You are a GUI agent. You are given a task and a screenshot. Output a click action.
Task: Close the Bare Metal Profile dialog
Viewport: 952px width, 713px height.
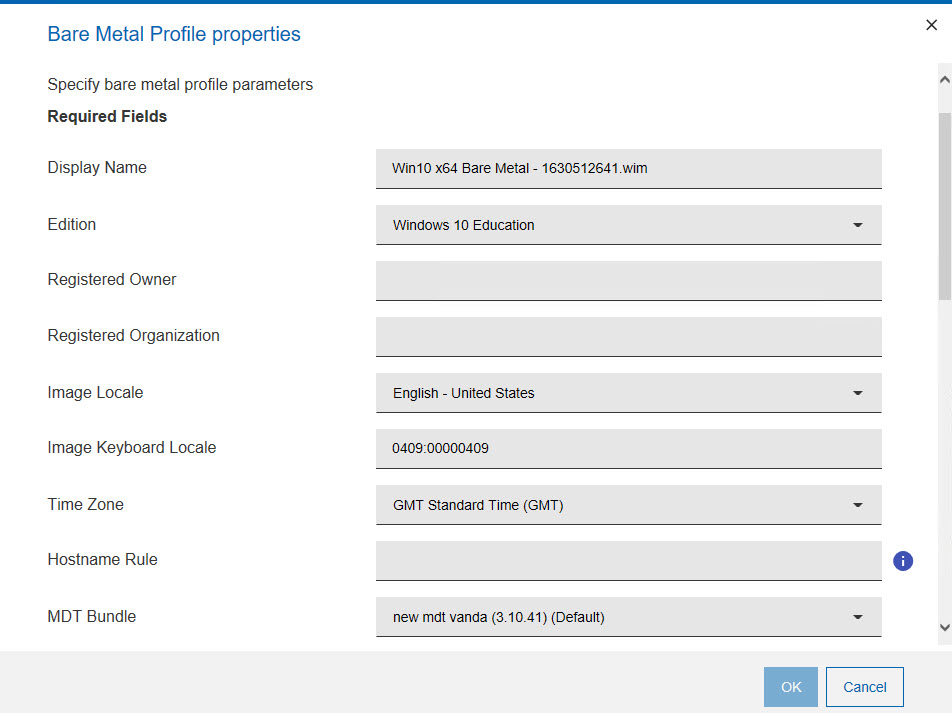point(931,26)
